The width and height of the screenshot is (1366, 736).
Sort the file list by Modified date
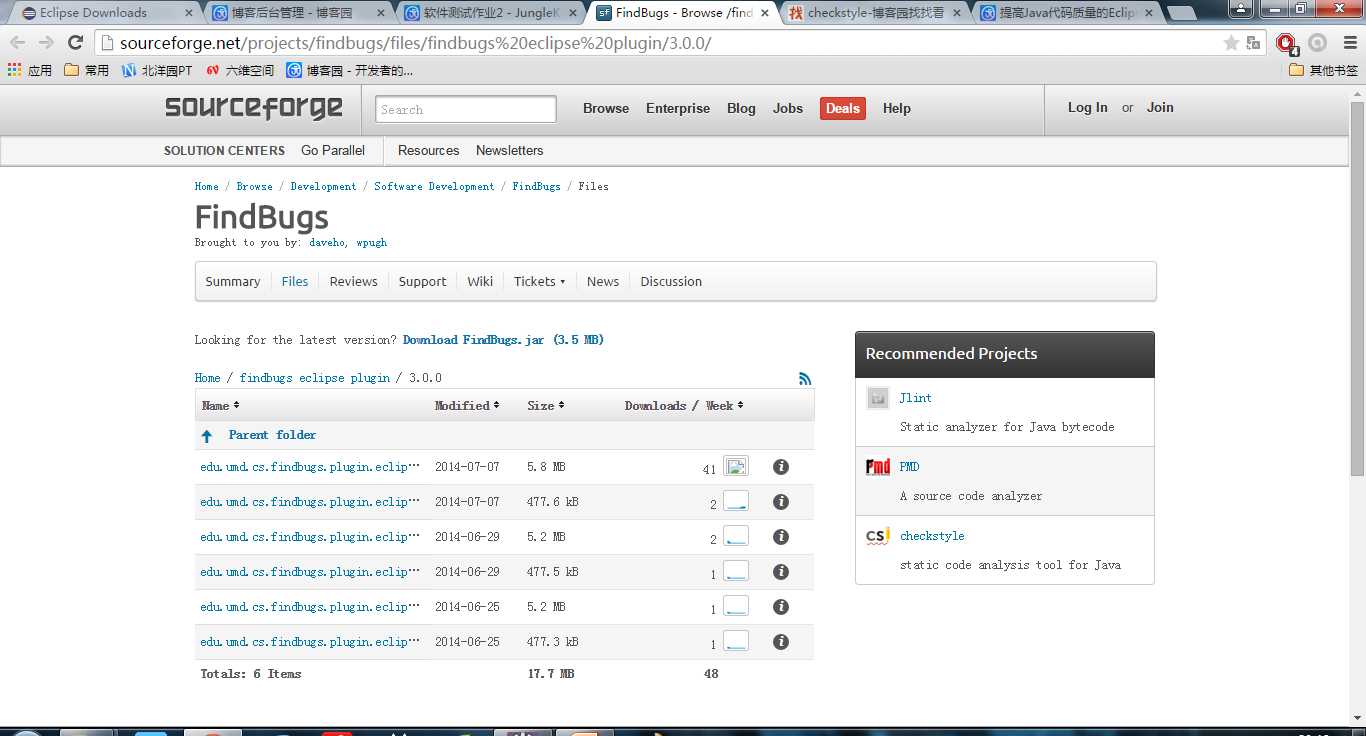point(467,406)
